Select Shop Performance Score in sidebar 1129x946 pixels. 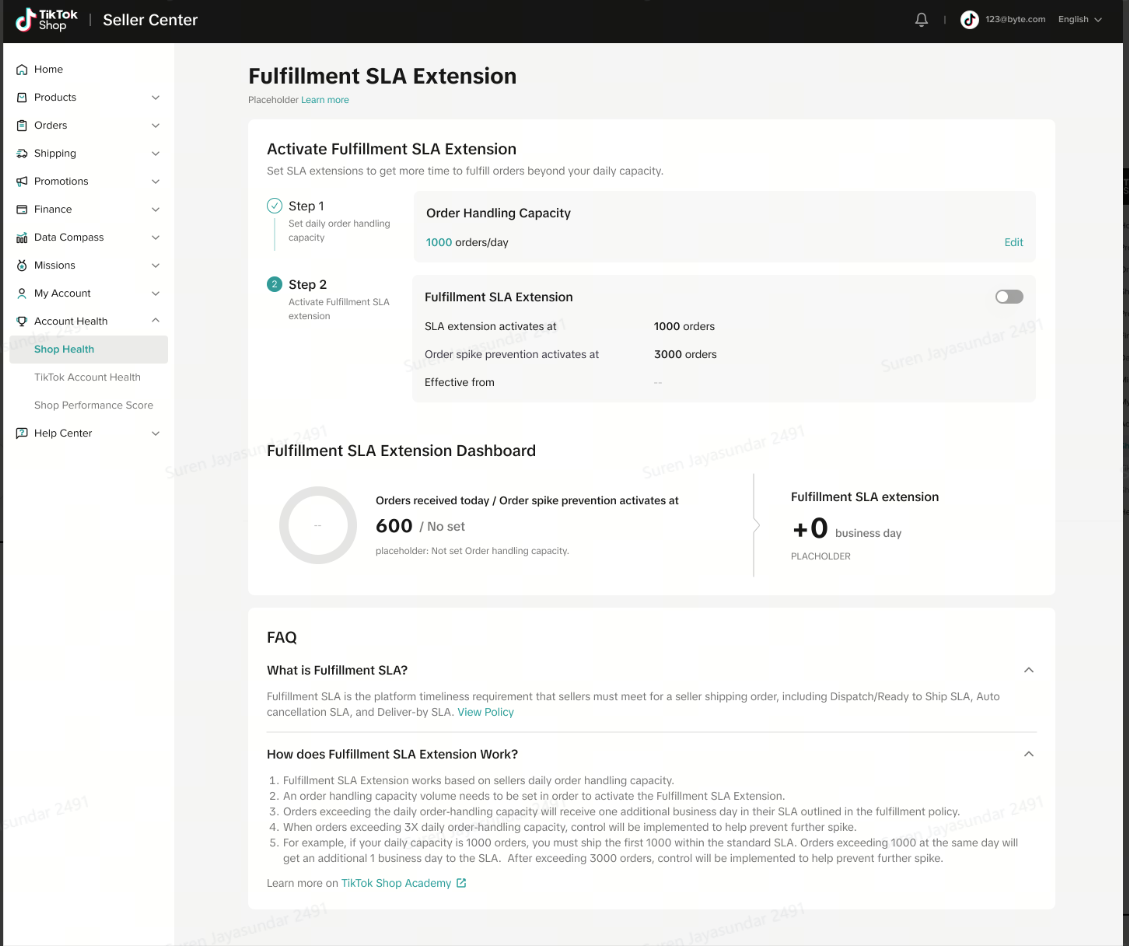pyautogui.click(x=93, y=406)
